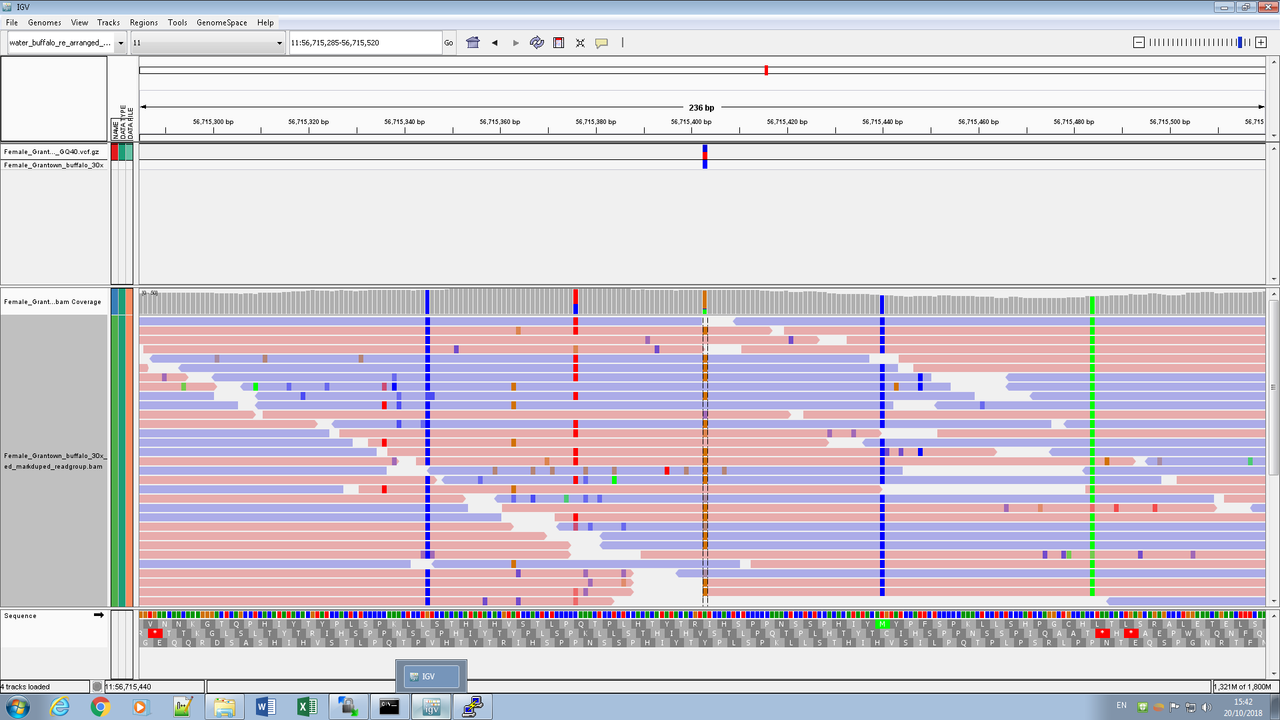Click the 236 bp span label
Viewport: 1280px width, 720px height.
[702, 107]
